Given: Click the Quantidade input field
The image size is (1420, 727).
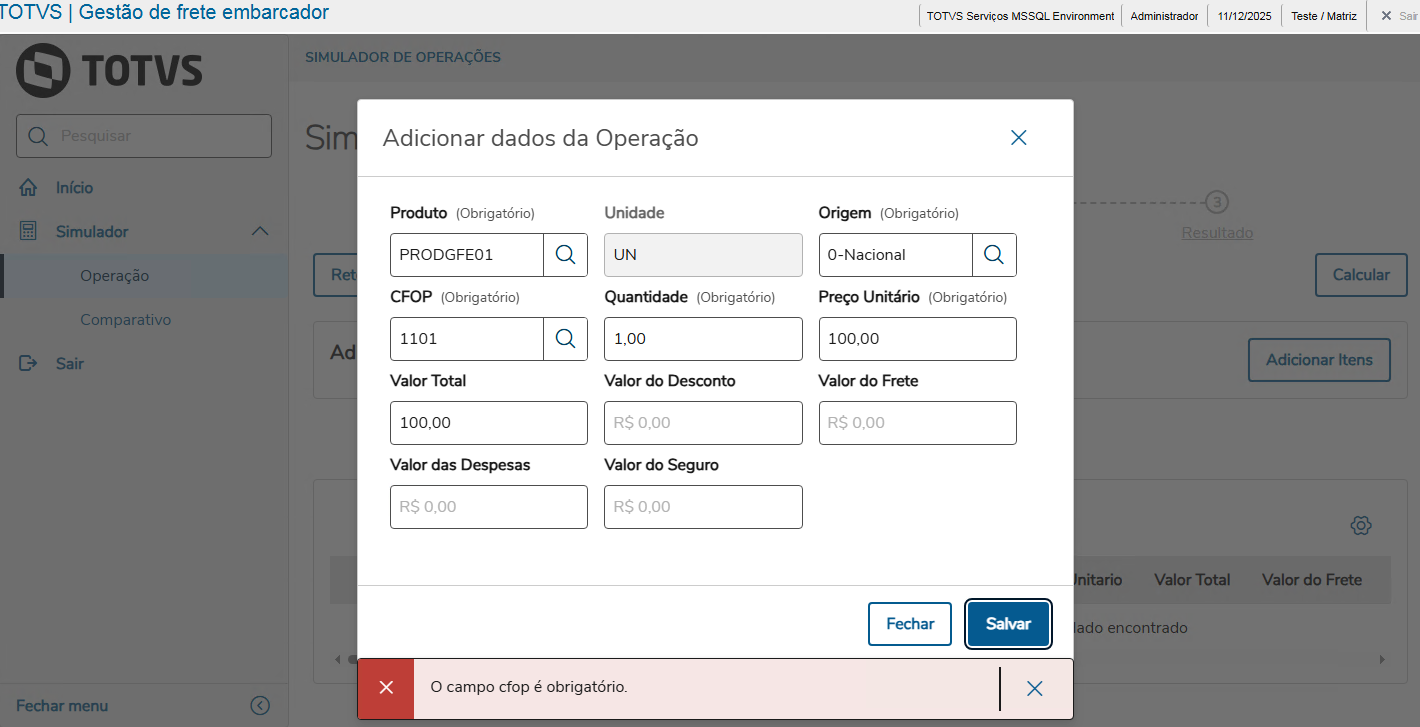Looking at the screenshot, I should pos(703,339).
